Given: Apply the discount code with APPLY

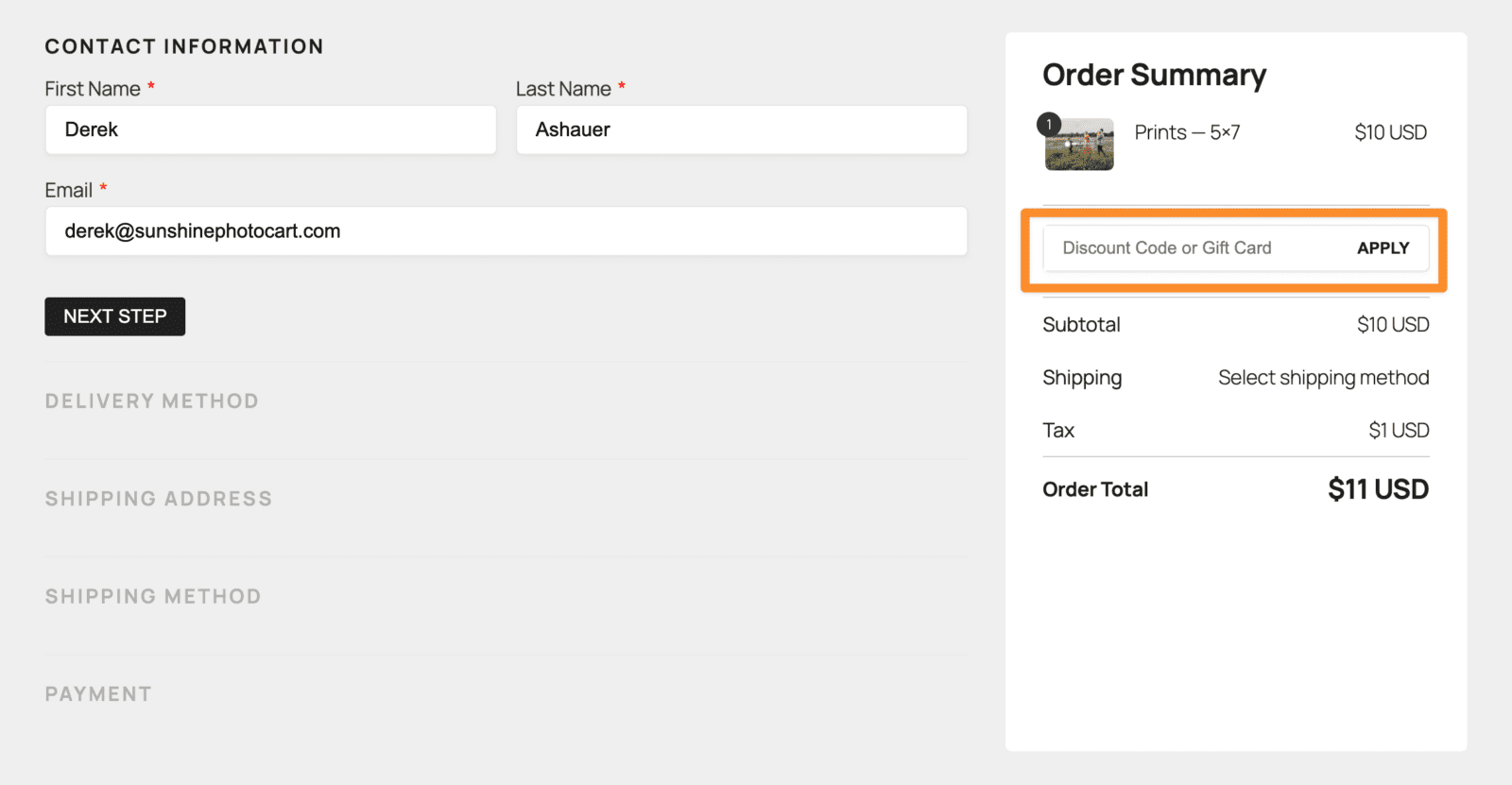Looking at the screenshot, I should (1383, 248).
